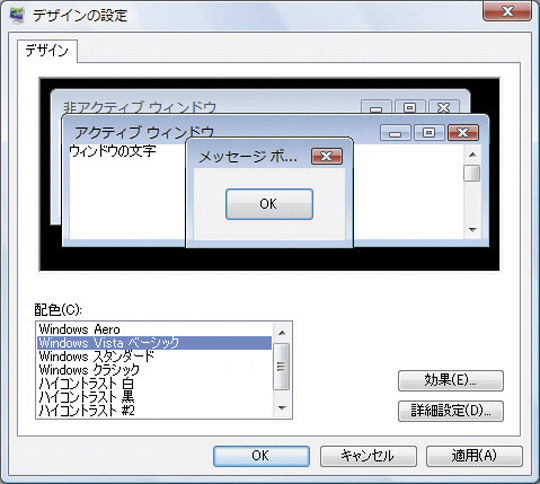Confirm with the bottom OK button
This screenshot has width=540, height=484.
[x=261, y=456]
